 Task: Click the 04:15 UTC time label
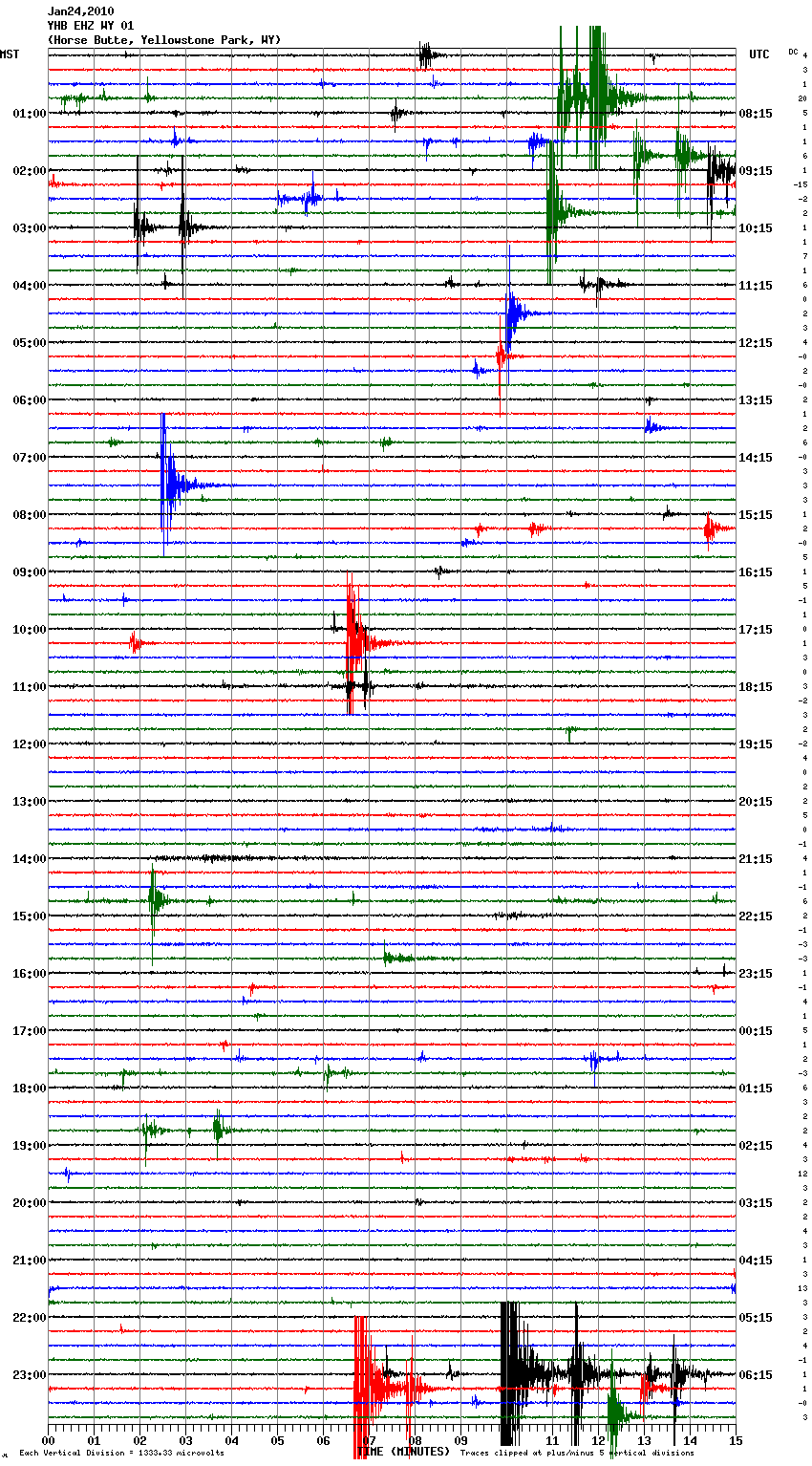(756, 1261)
